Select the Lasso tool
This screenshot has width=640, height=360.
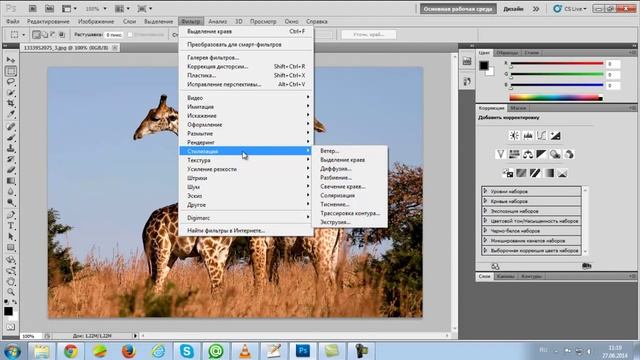(x=11, y=82)
